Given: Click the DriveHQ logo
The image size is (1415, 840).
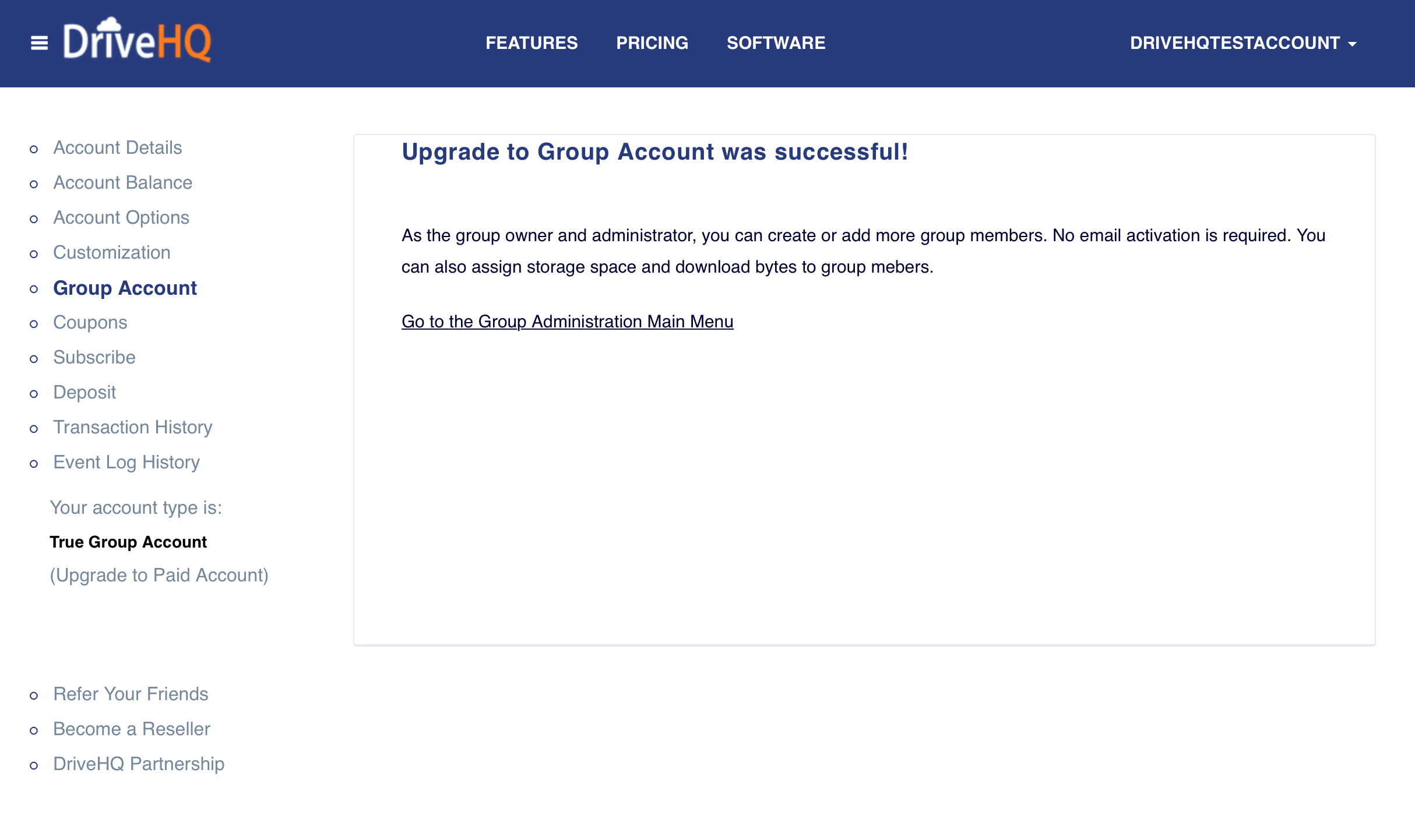Looking at the screenshot, I should tap(138, 41).
